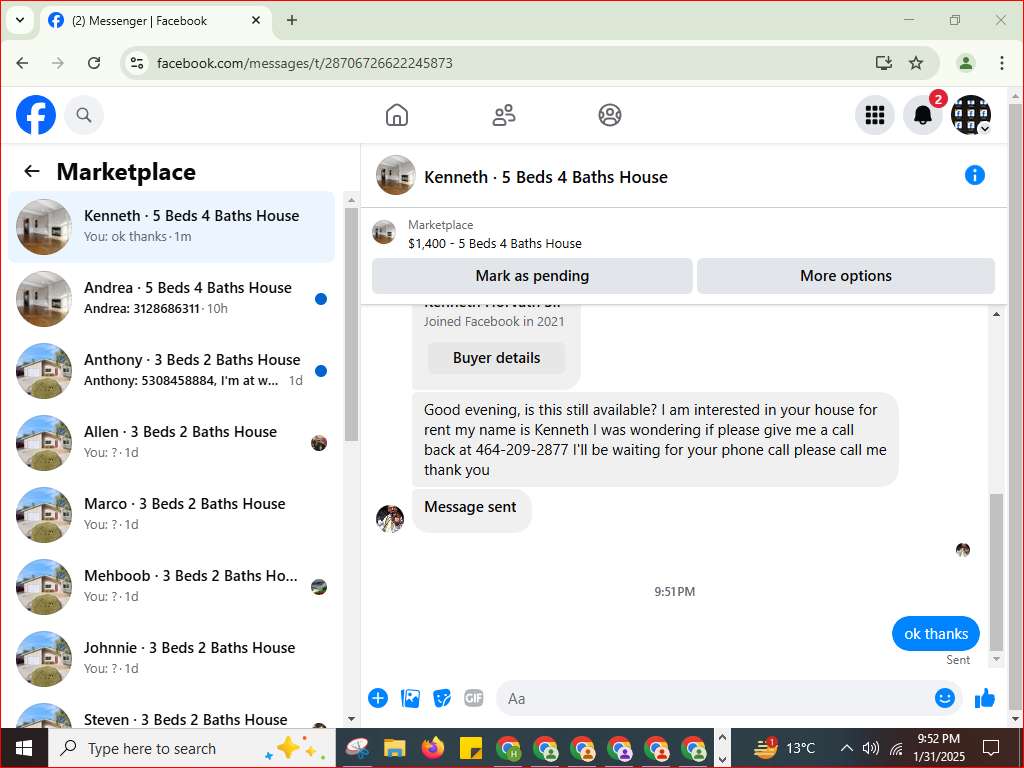Show hidden tray icons chevron
This screenshot has height=768, width=1024.
point(846,748)
